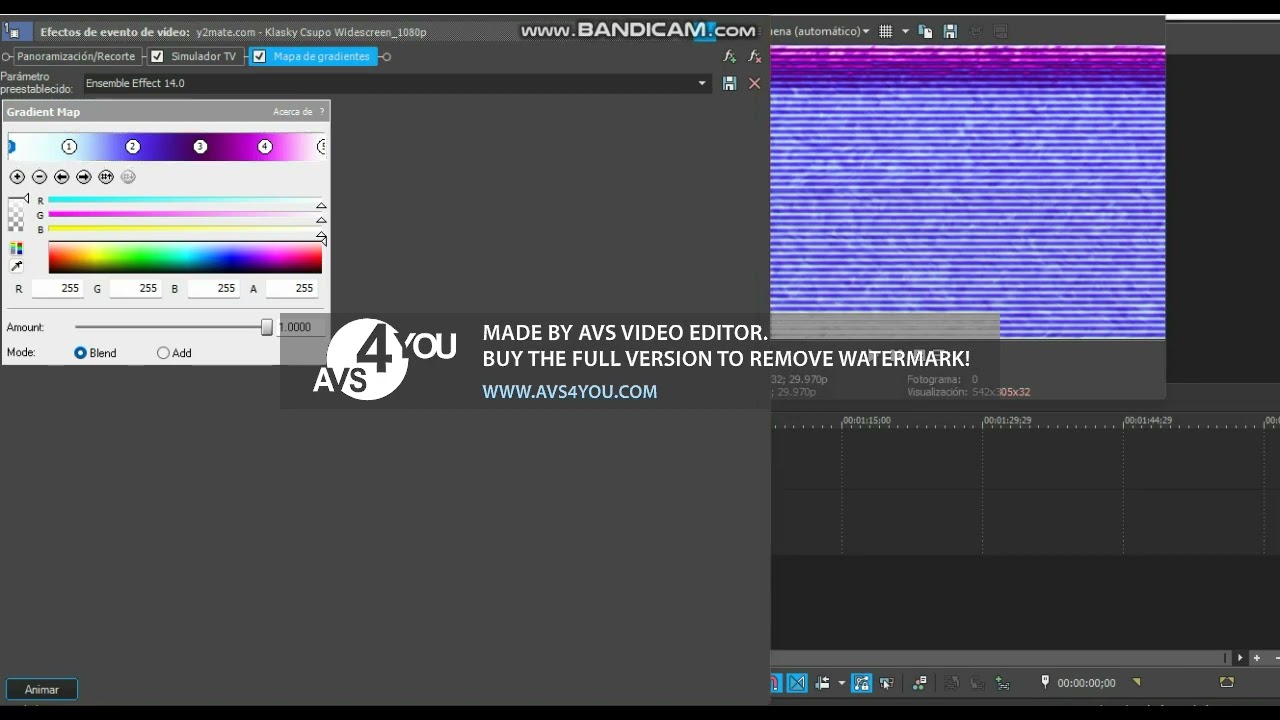Open the Panoramización/Recorte chain item
Image resolution: width=1280 pixels, height=720 pixels.
click(76, 57)
